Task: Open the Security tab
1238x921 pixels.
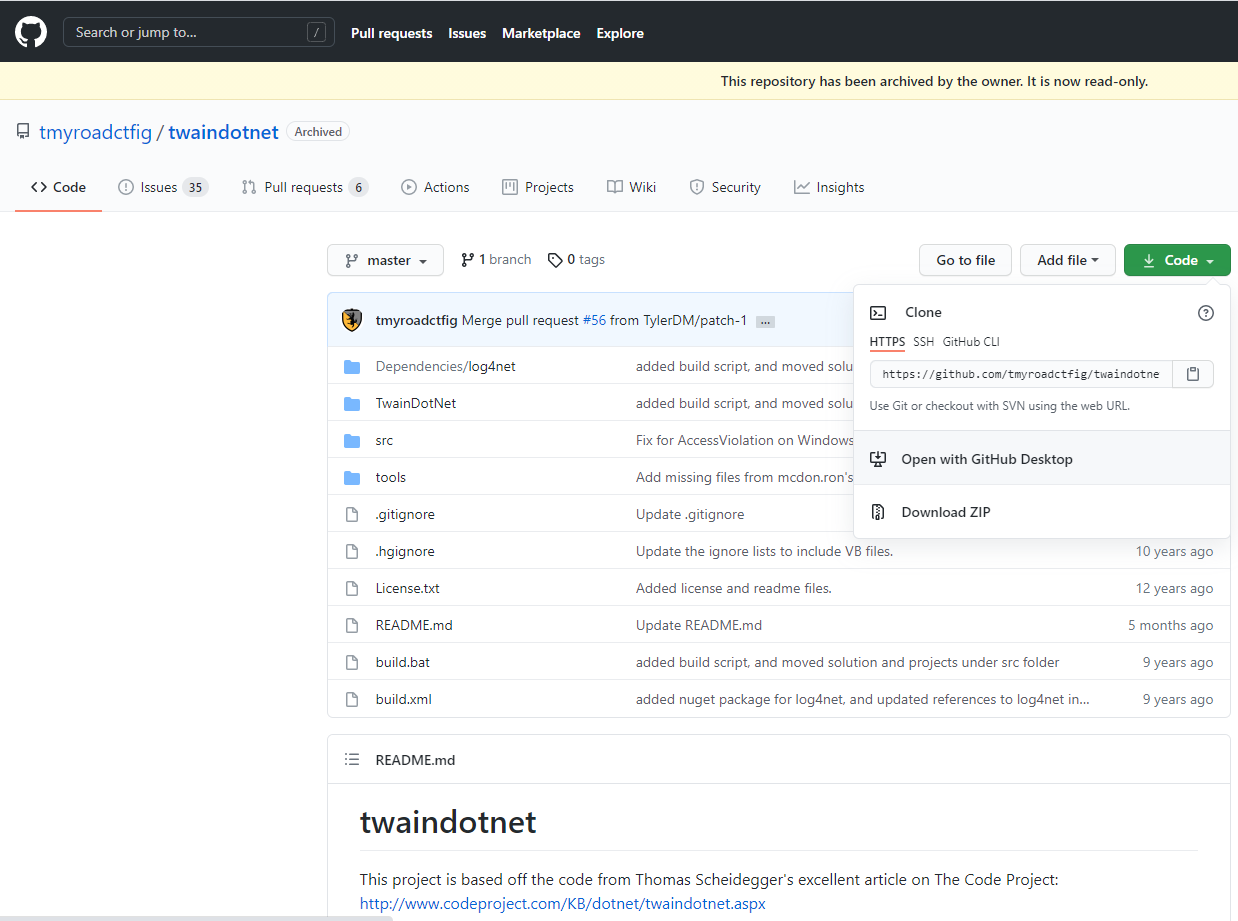Action: pyautogui.click(x=725, y=187)
